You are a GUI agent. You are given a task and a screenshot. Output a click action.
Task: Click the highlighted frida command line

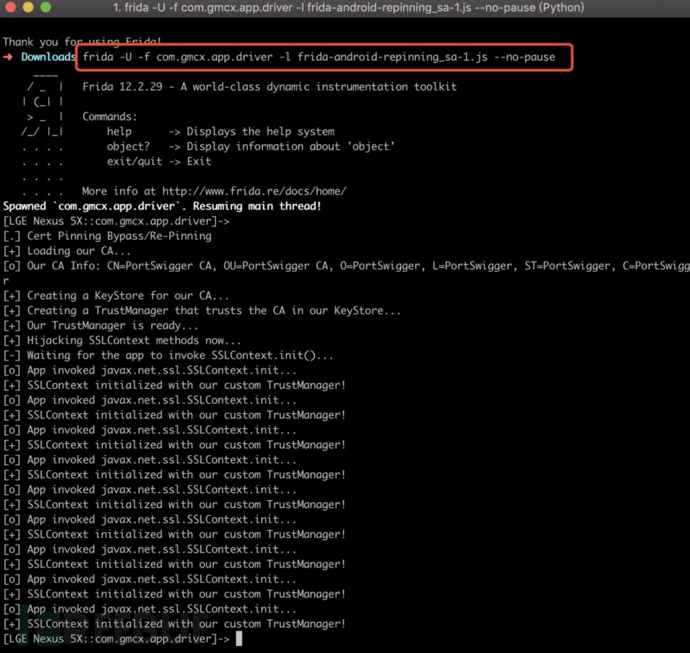click(x=319, y=57)
